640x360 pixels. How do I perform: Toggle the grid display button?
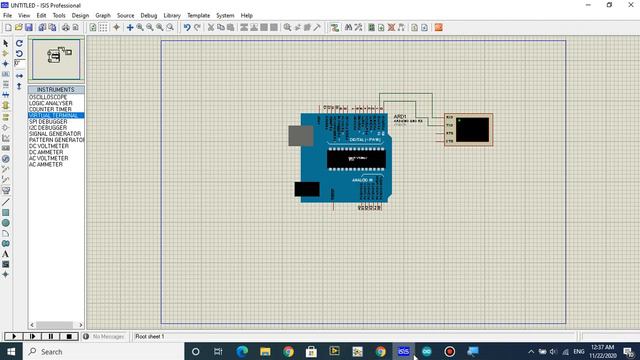click(x=103, y=27)
